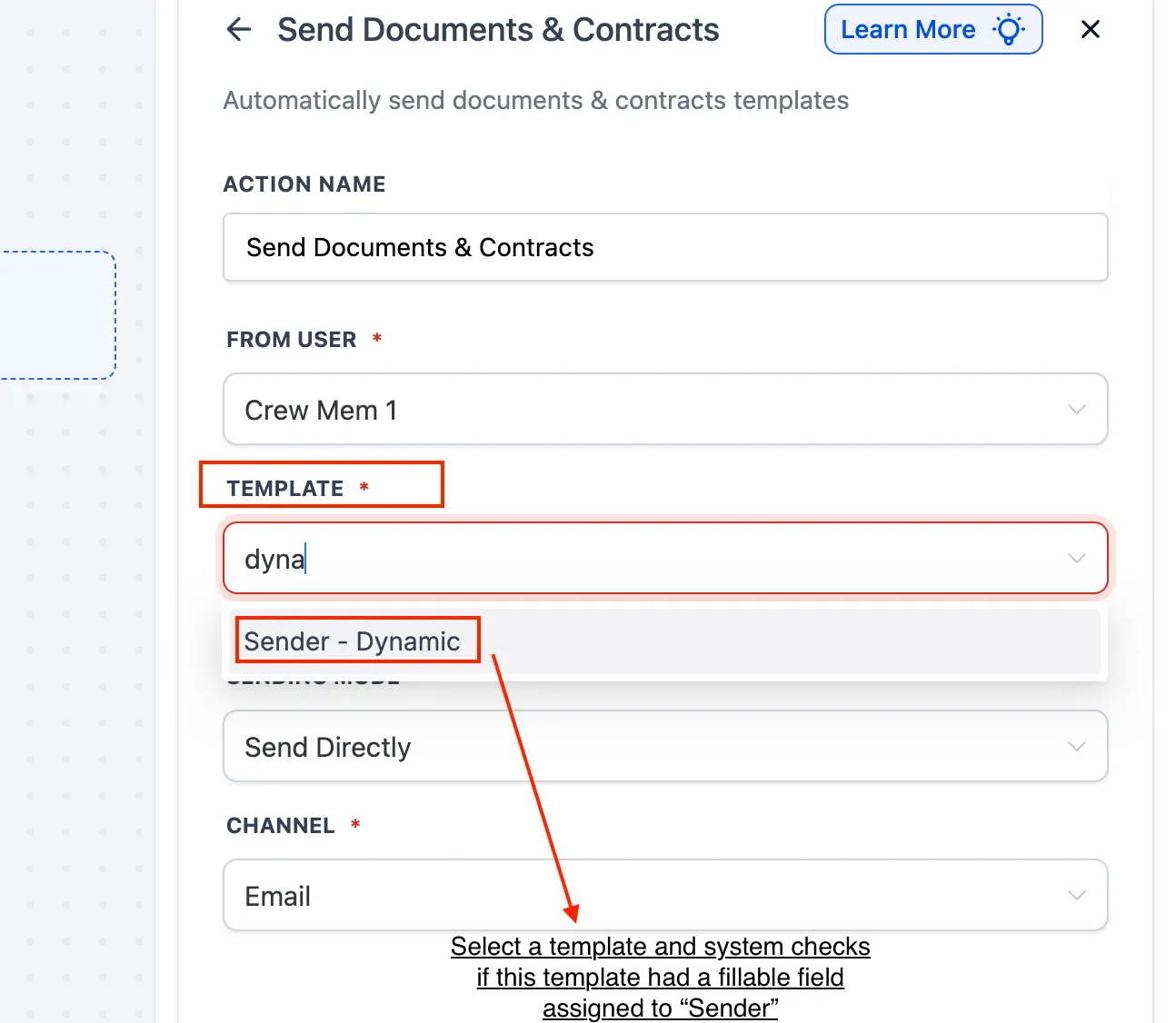Close the Send Documents & Contracts panel

pos(1090,29)
